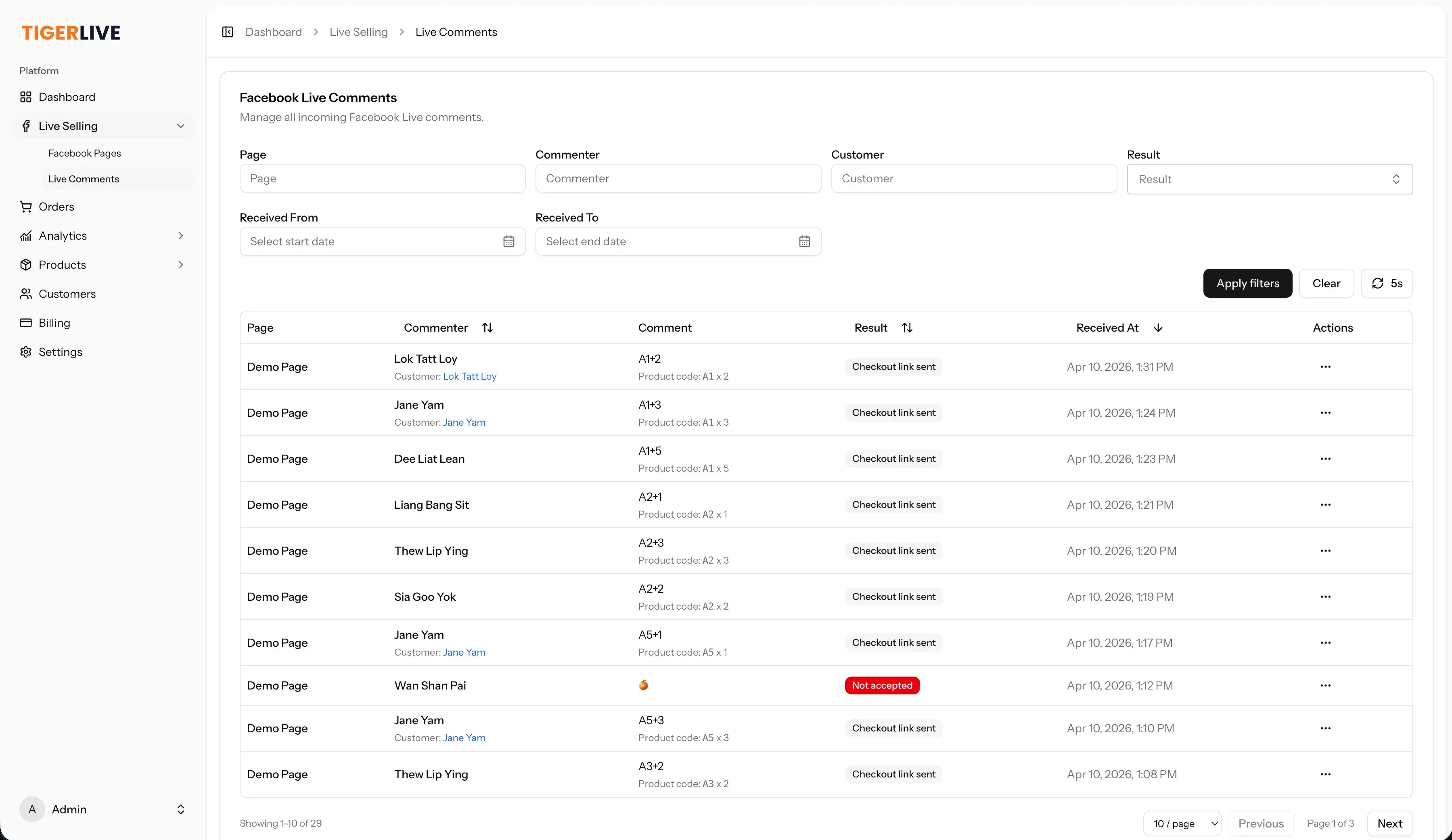The height and width of the screenshot is (840, 1452).
Task: Open Jane Yam customer link in A5+1 row
Action: point(464,652)
